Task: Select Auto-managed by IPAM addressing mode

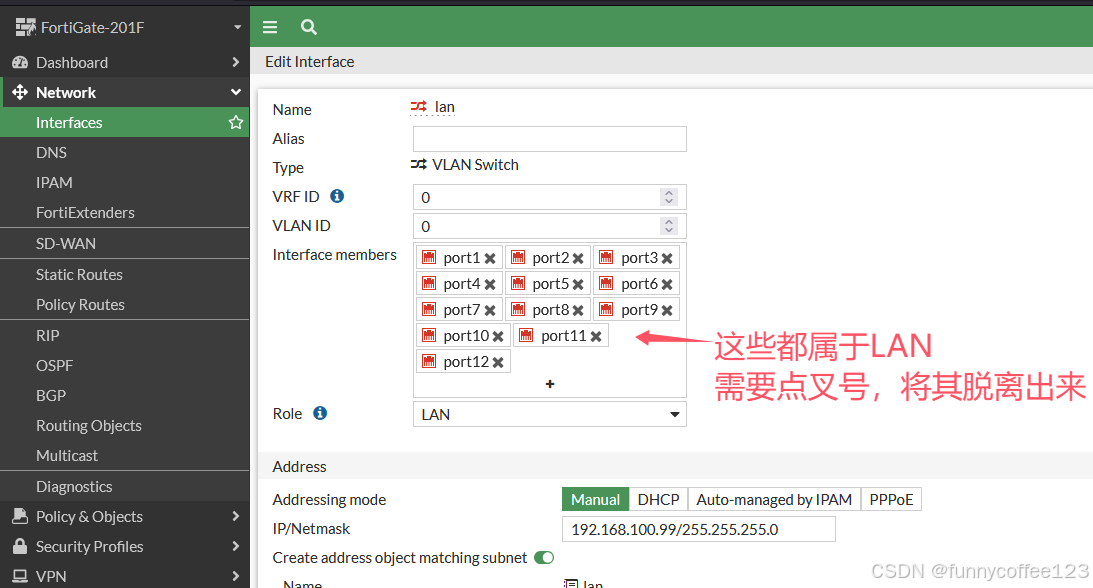Action: pyautogui.click(x=774, y=500)
